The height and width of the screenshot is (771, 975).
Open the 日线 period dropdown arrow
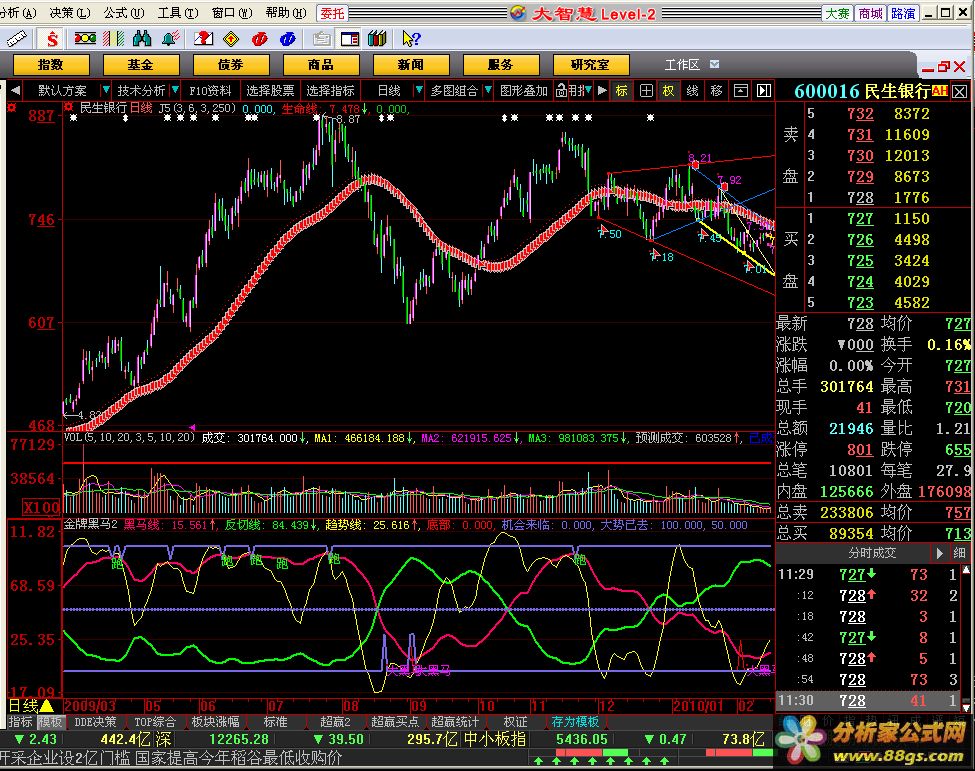pos(419,91)
